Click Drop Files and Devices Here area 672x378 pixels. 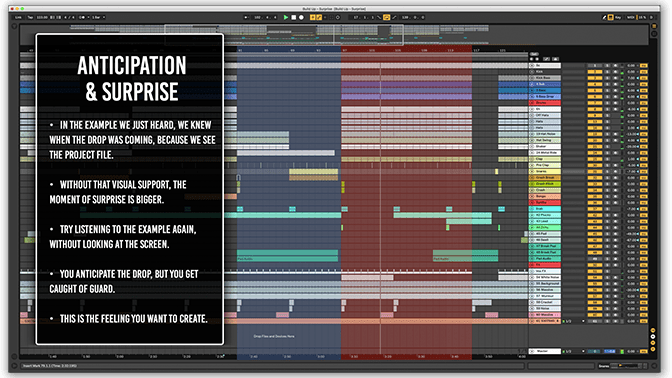click(274, 336)
